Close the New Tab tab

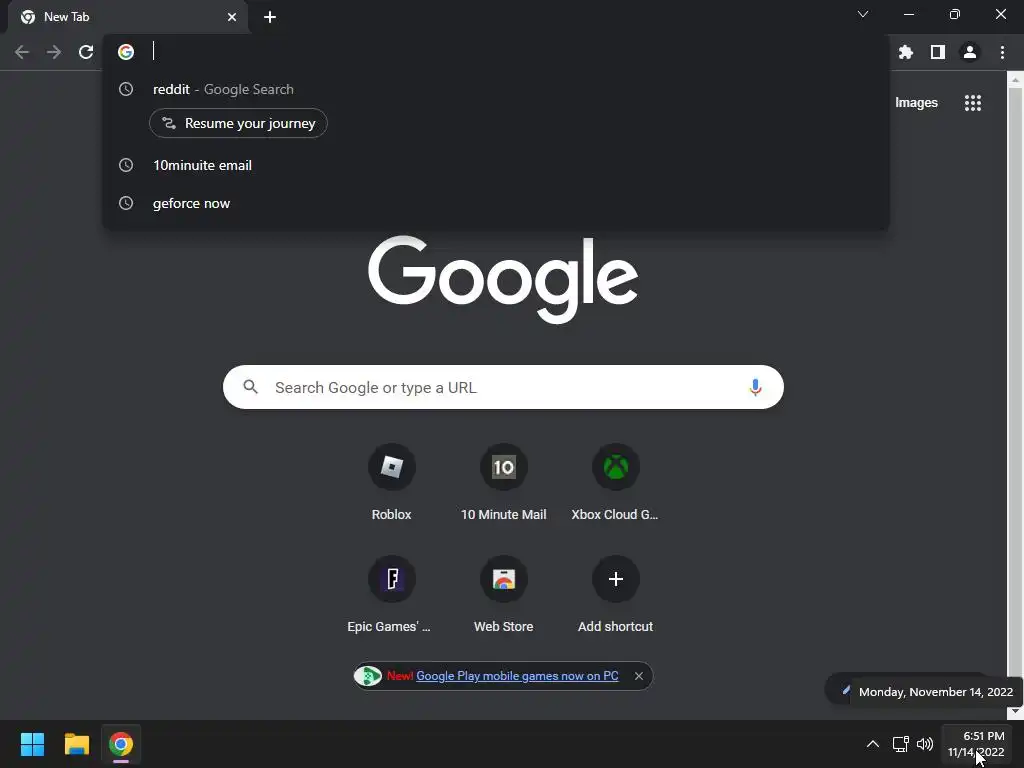tap(232, 17)
